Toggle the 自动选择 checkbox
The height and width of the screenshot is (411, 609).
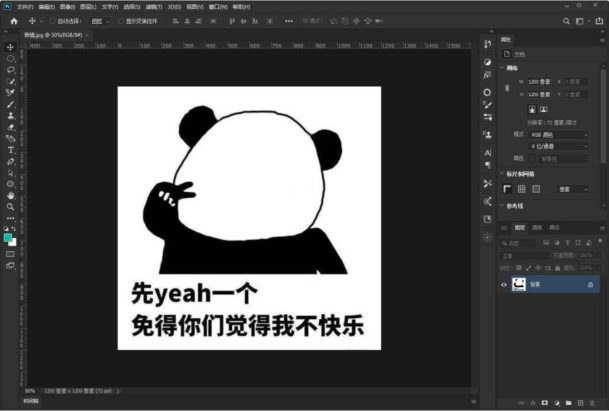(x=52, y=21)
